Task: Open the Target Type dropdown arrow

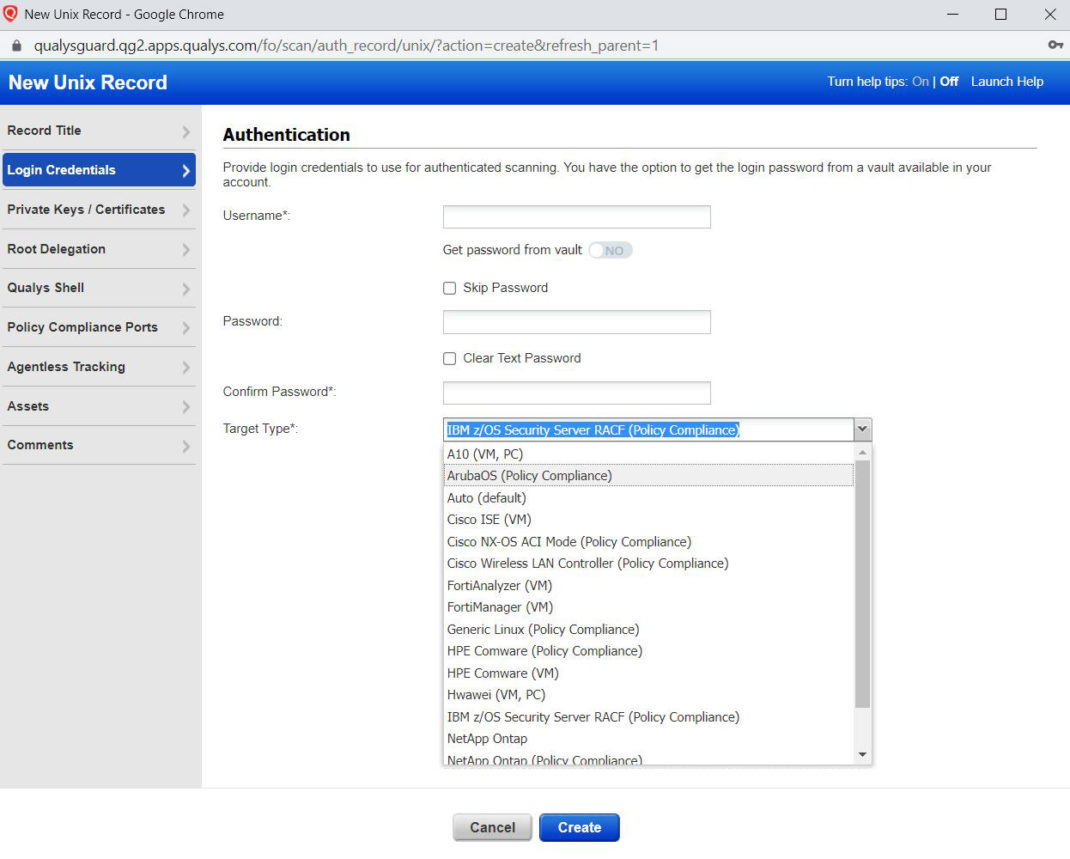Action: 863,429
